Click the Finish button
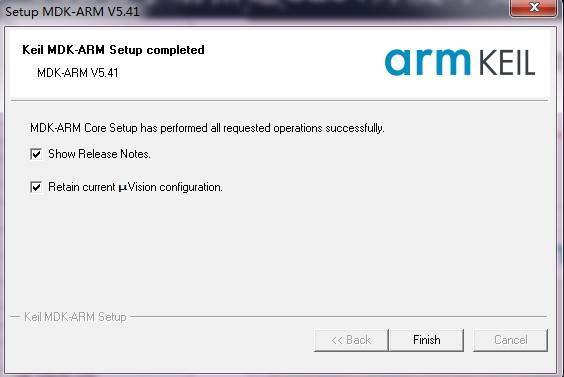Viewport: 564px width, 377px height. coord(427,340)
